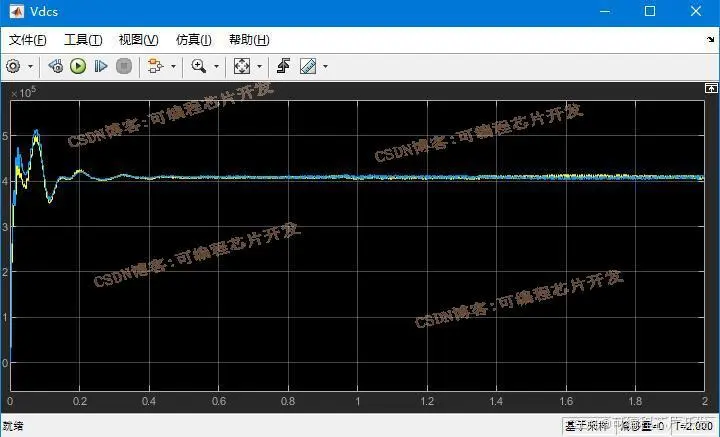Click the scale axes limits icon

coord(242,66)
